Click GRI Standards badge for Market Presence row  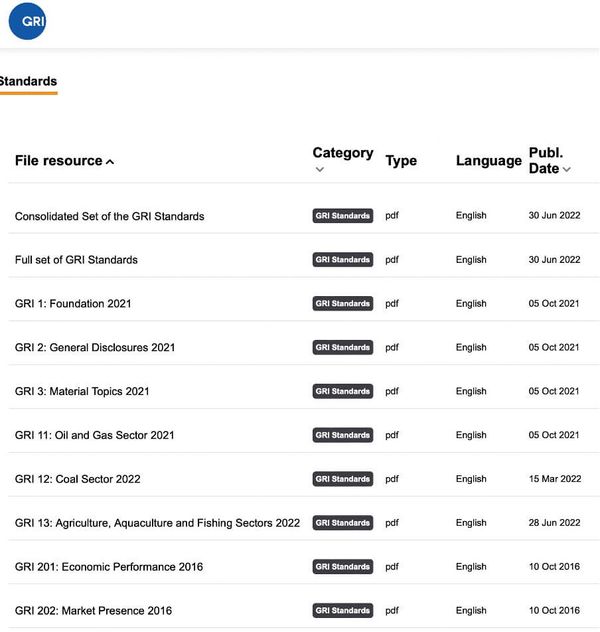point(342,611)
